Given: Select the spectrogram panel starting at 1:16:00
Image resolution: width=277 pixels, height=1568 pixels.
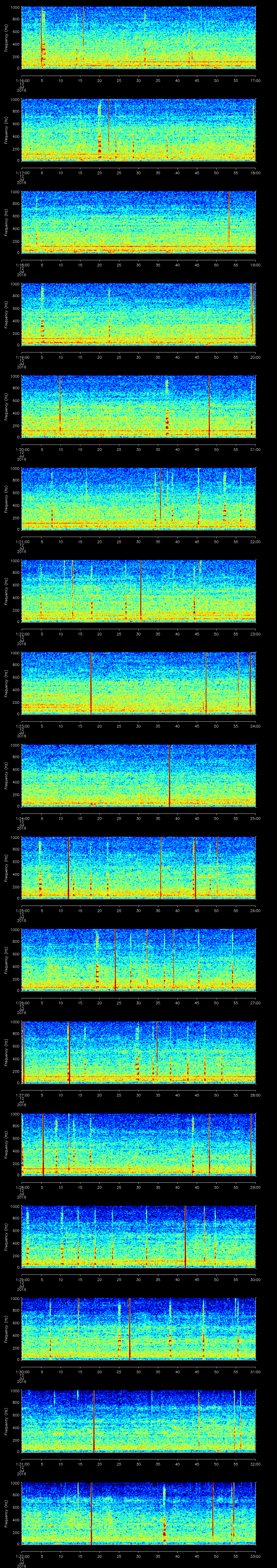Looking at the screenshot, I should click(x=138, y=38).
